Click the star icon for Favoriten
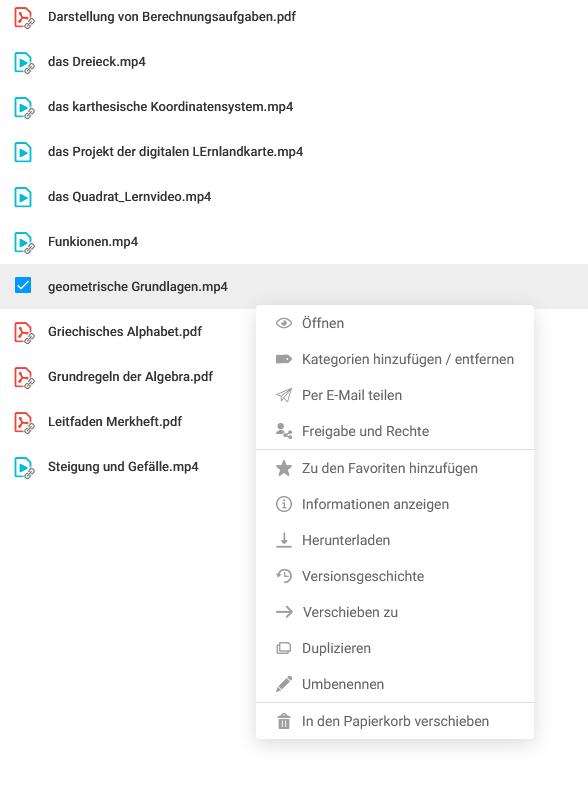This screenshot has height=791, width=588. point(284,468)
